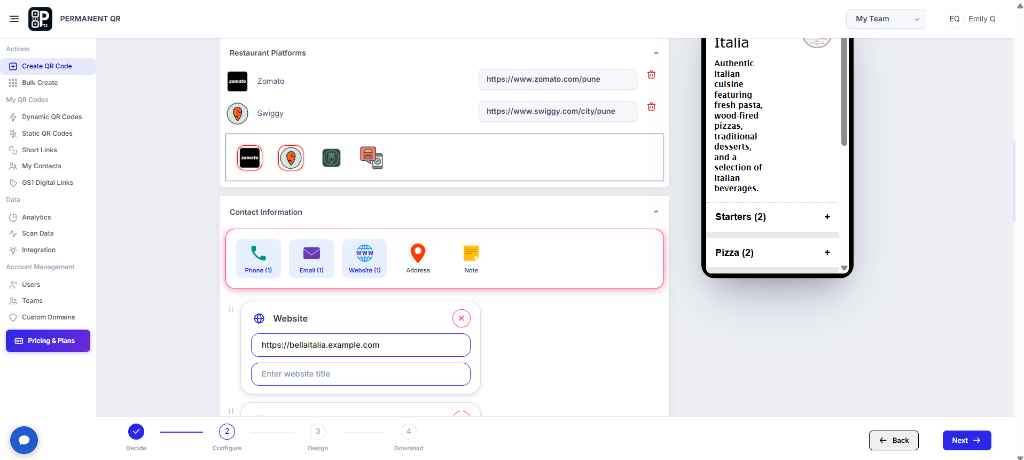Click the preview scroll-down arrow
The width and height of the screenshot is (1024, 460).
[844, 269]
